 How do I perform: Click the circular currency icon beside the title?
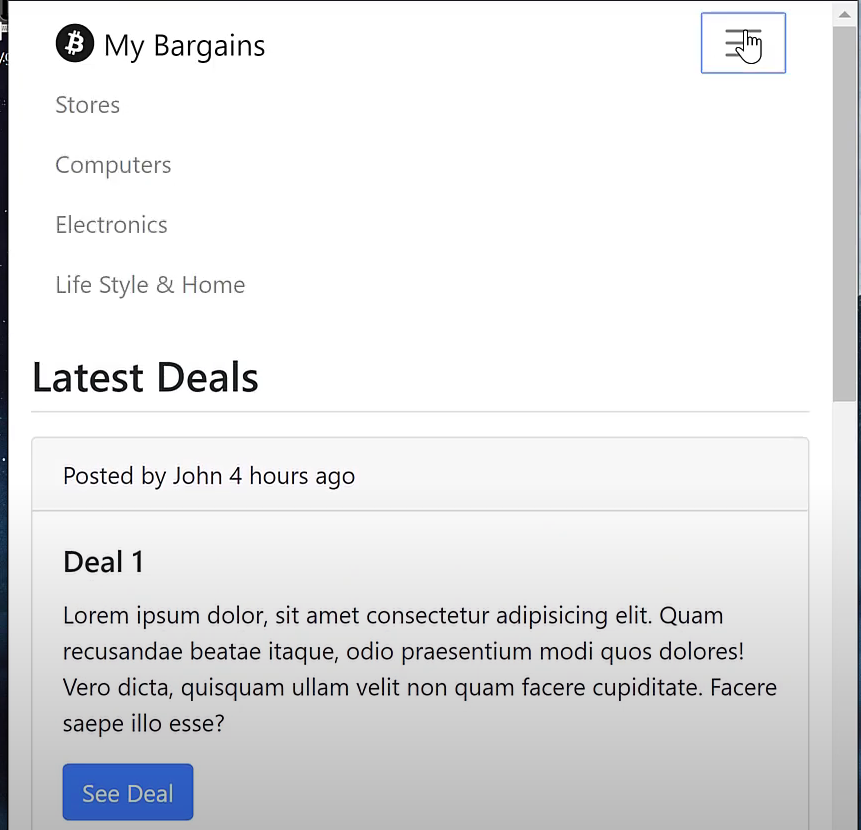[74, 43]
